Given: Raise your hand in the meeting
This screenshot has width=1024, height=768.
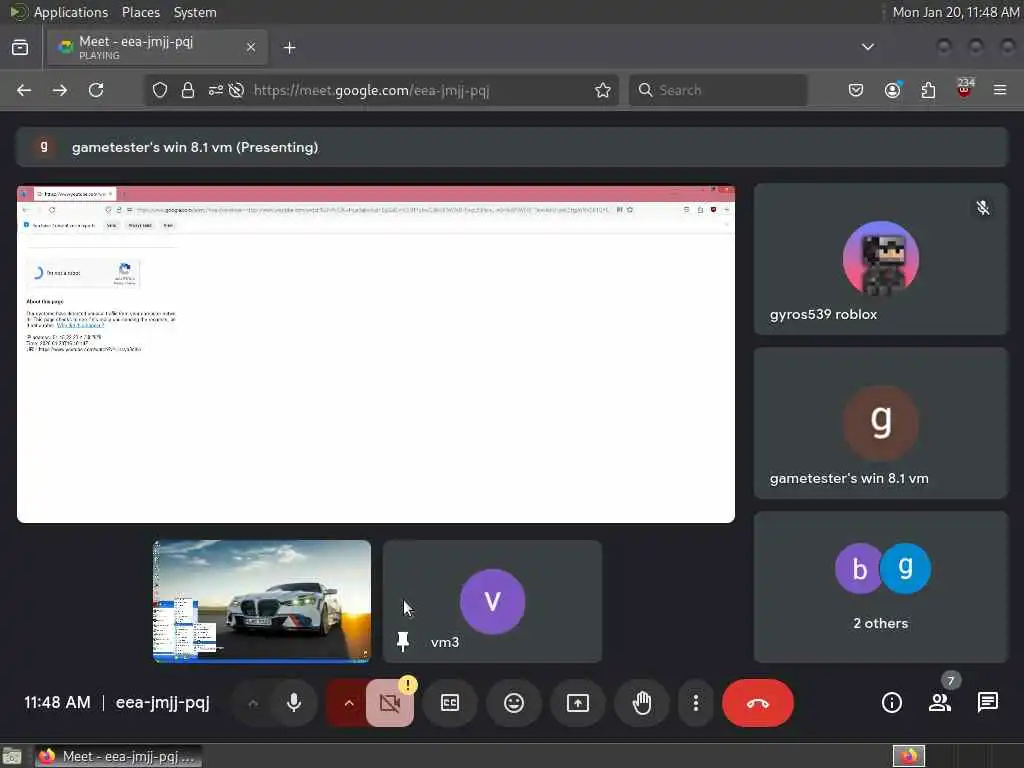Looking at the screenshot, I should 642,703.
